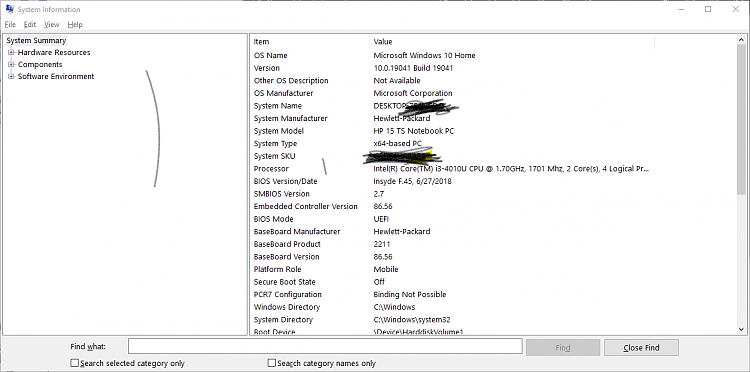The width and height of the screenshot is (750, 372).
Task: Click the Close Find button
Action: click(641, 348)
